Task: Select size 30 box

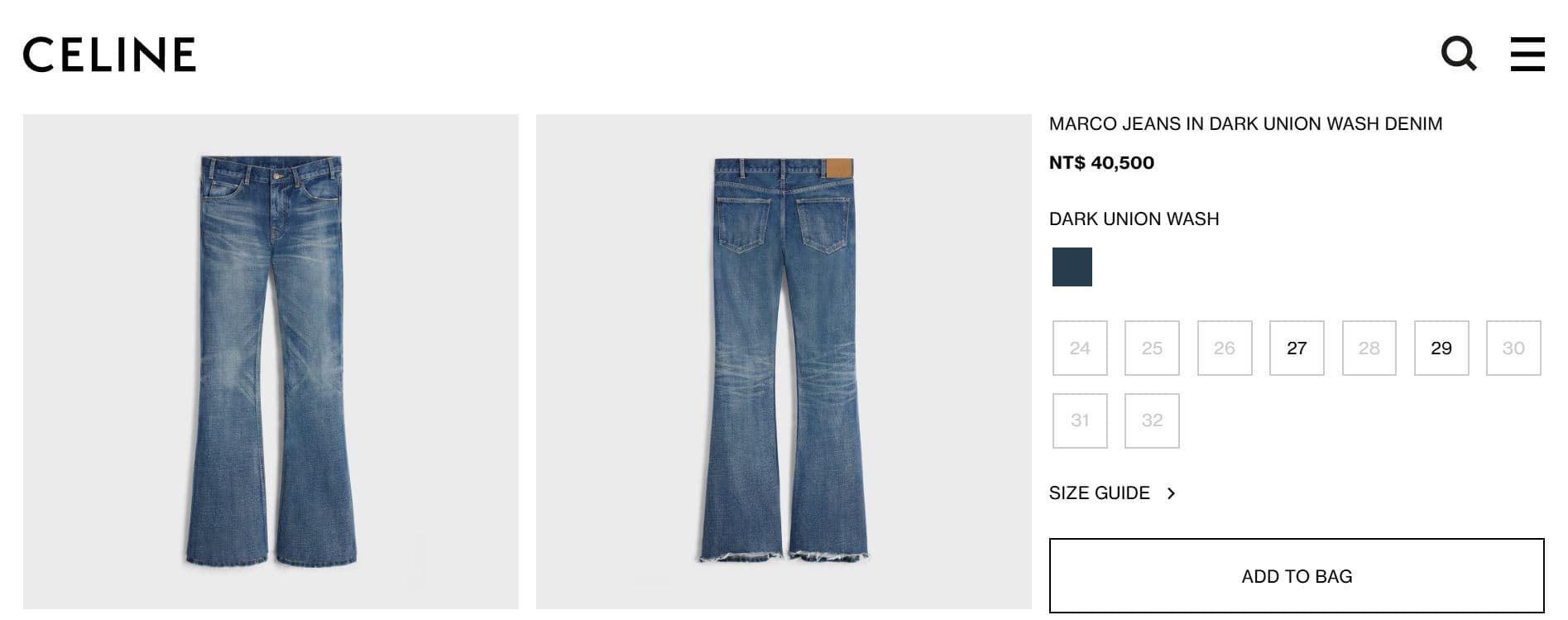Action: click(x=1513, y=348)
